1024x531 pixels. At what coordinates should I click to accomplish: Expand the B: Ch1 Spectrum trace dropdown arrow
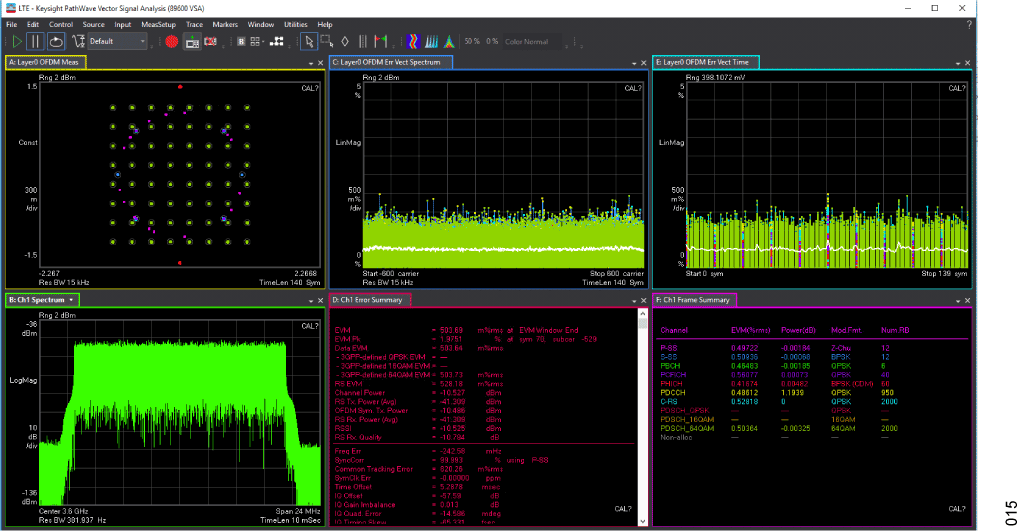tap(72, 300)
